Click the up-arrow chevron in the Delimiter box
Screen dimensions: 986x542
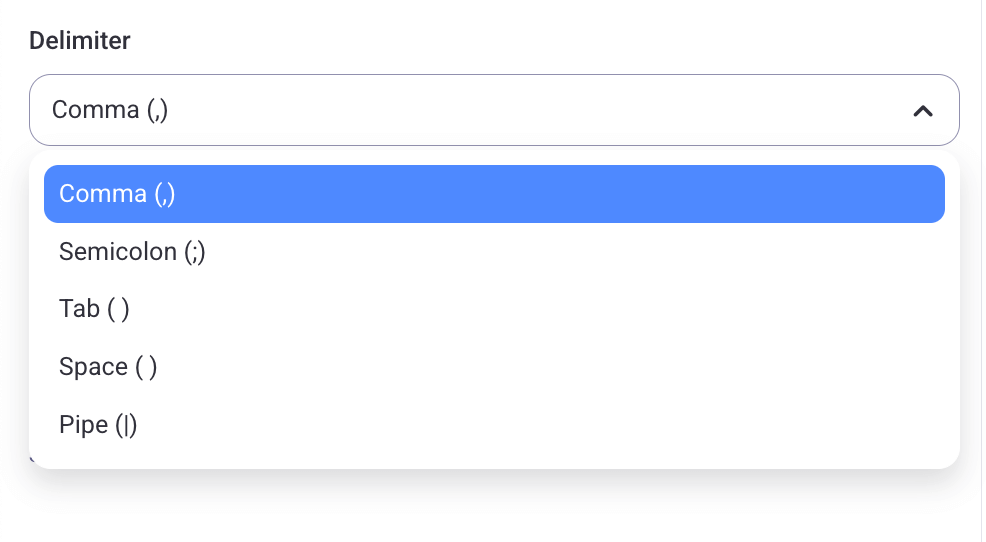[x=923, y=111]
